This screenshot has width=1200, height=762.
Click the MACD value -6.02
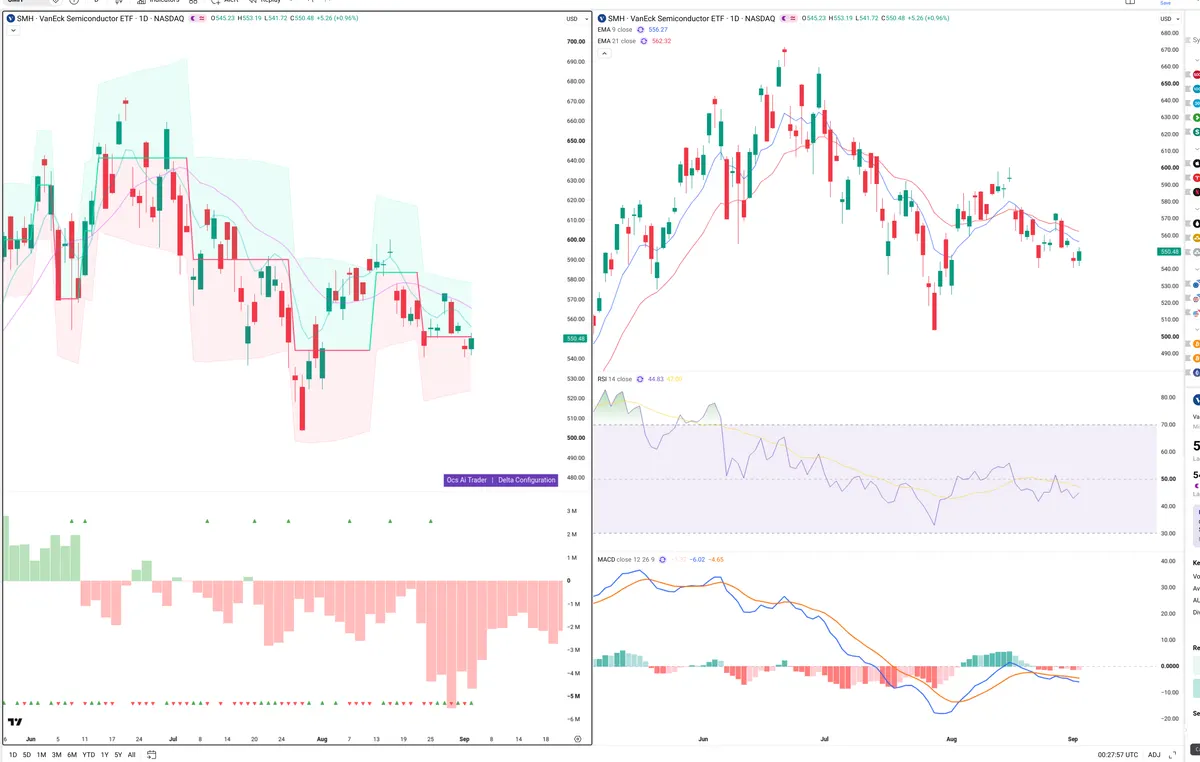(x=699, y=559)
